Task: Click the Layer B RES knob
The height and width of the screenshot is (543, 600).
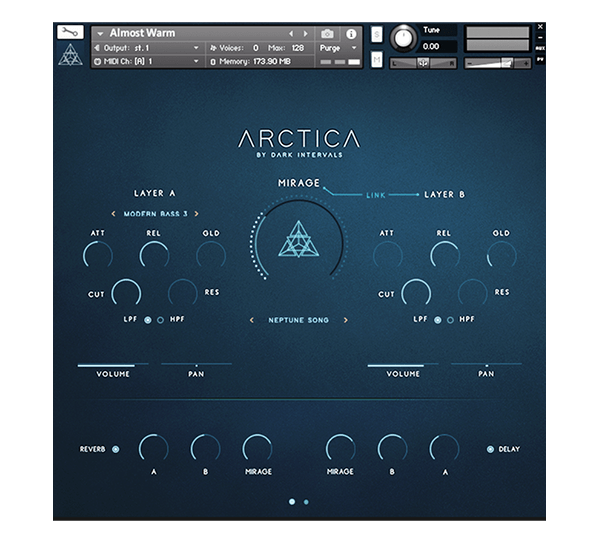Action: (473, 294)
